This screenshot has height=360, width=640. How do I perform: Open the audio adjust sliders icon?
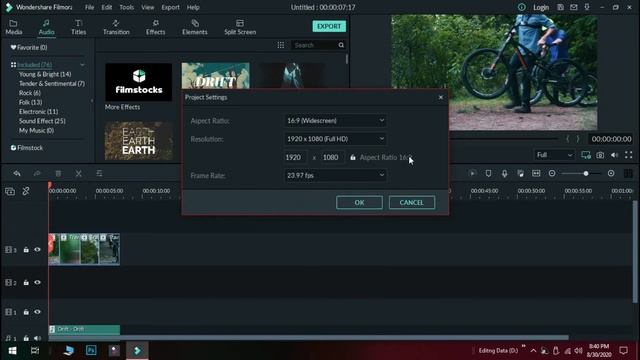pos(99,173)
